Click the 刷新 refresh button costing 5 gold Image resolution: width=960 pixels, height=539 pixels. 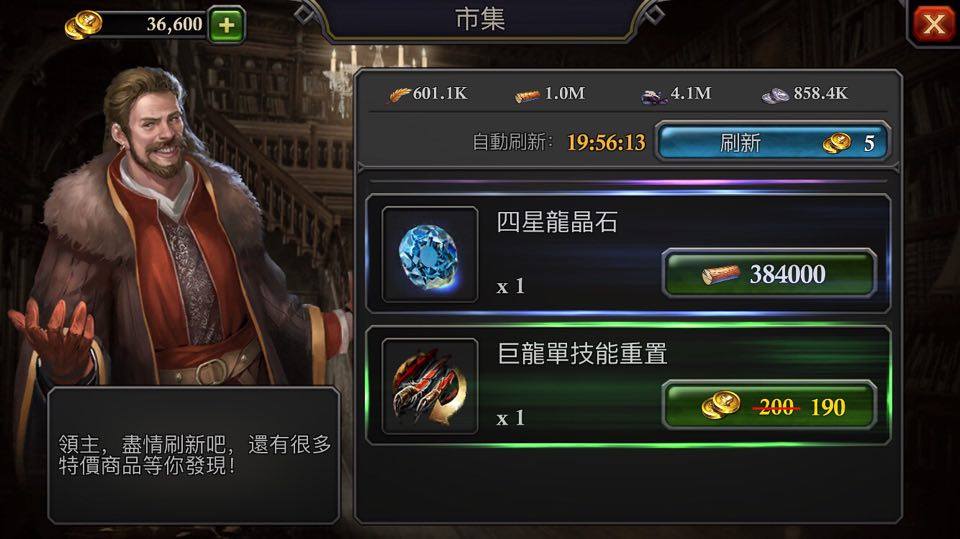(x=773, y=142)
